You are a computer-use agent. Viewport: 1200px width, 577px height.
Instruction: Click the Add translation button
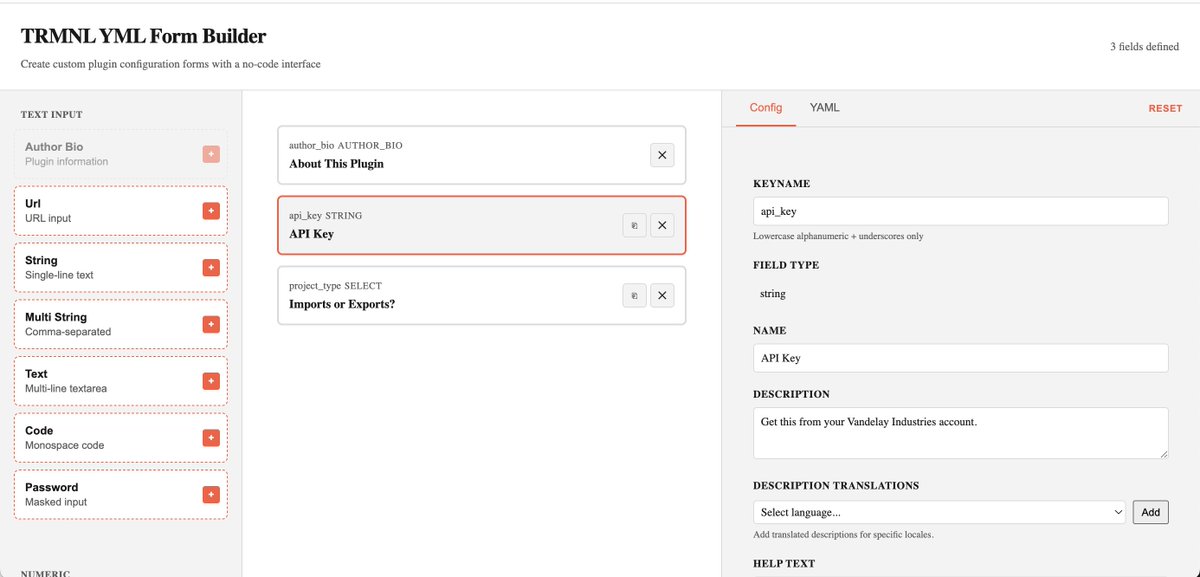click(1150, 512)
